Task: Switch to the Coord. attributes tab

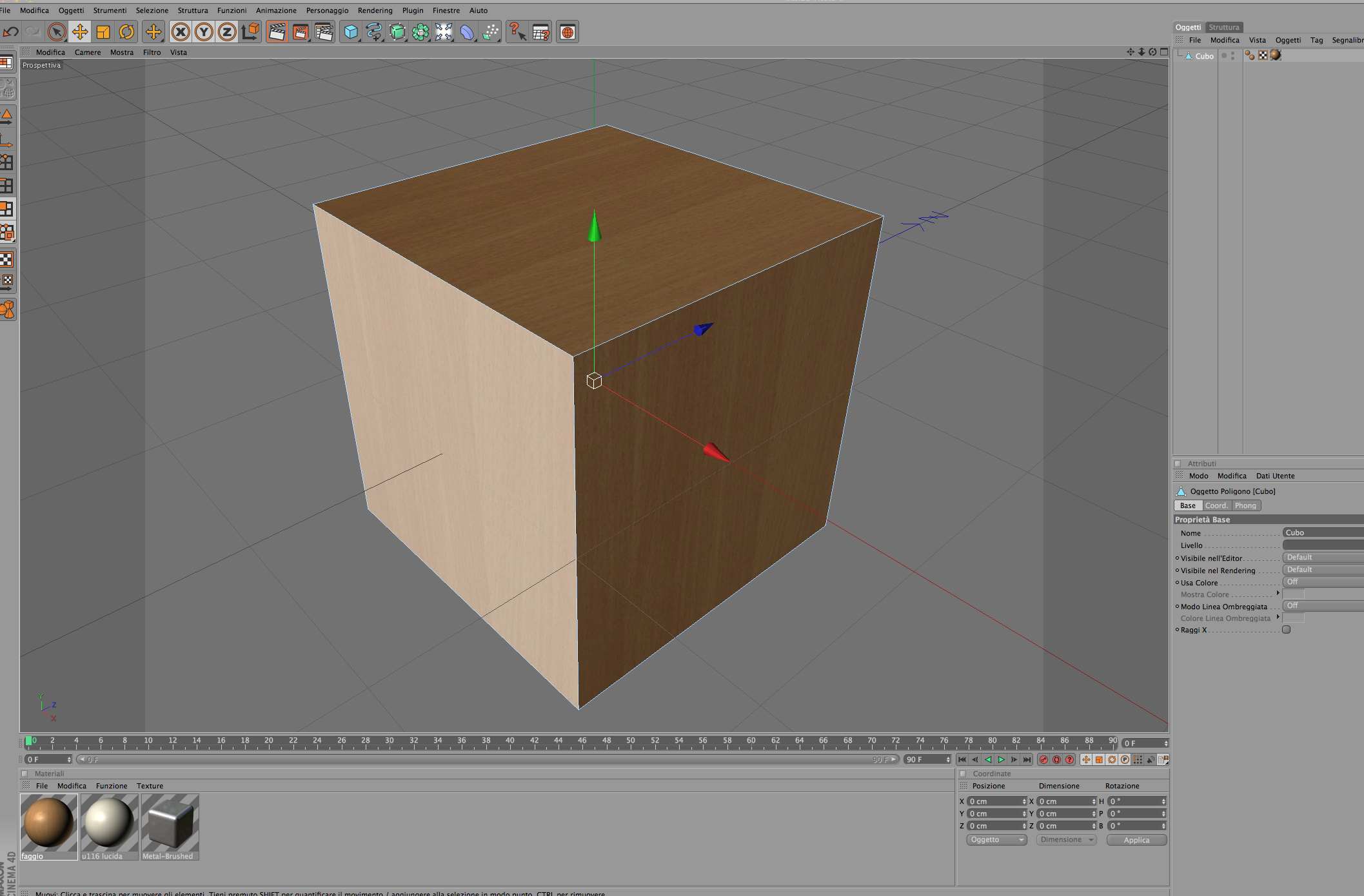Action: coord(1216,505)
